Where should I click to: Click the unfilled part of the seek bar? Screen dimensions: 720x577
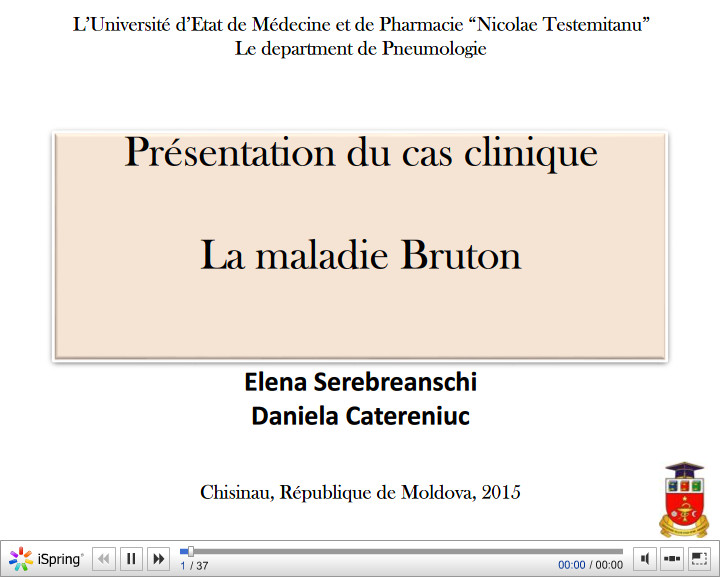pyautogui.click(x=400, y=551)
